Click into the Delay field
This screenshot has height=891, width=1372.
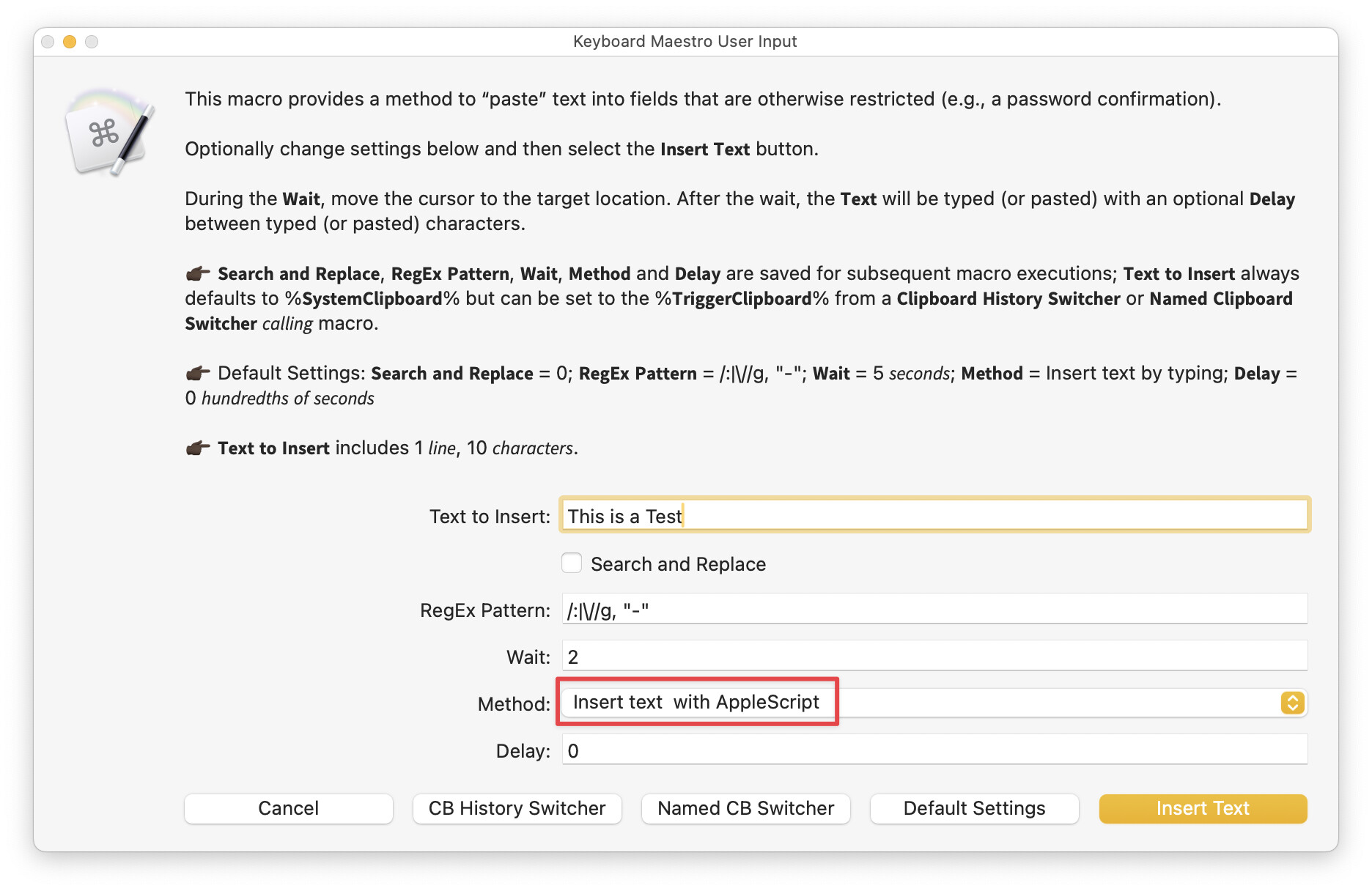coord(934,750)
